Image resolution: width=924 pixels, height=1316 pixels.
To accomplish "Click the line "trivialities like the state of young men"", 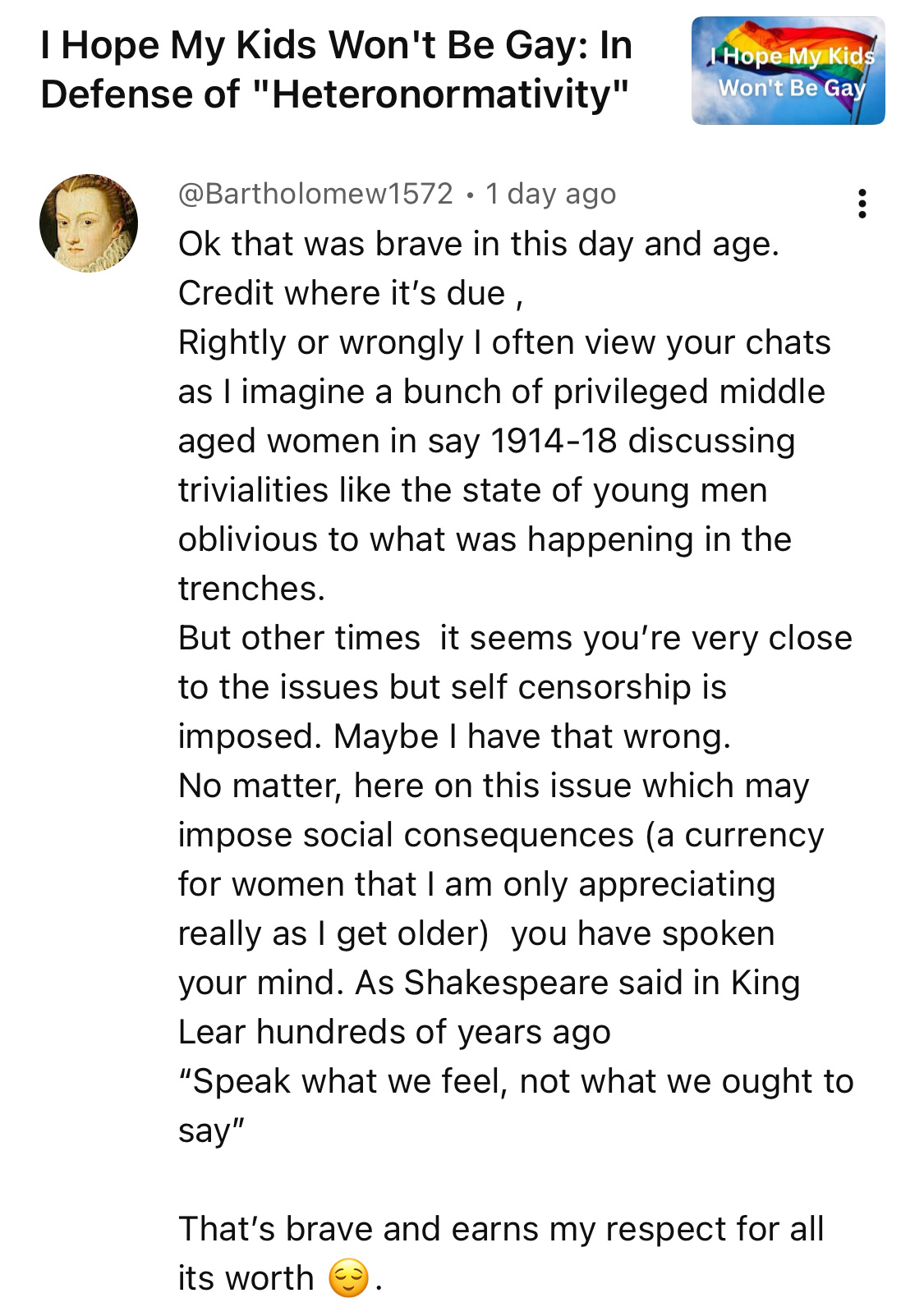I will tap(472, 490).
